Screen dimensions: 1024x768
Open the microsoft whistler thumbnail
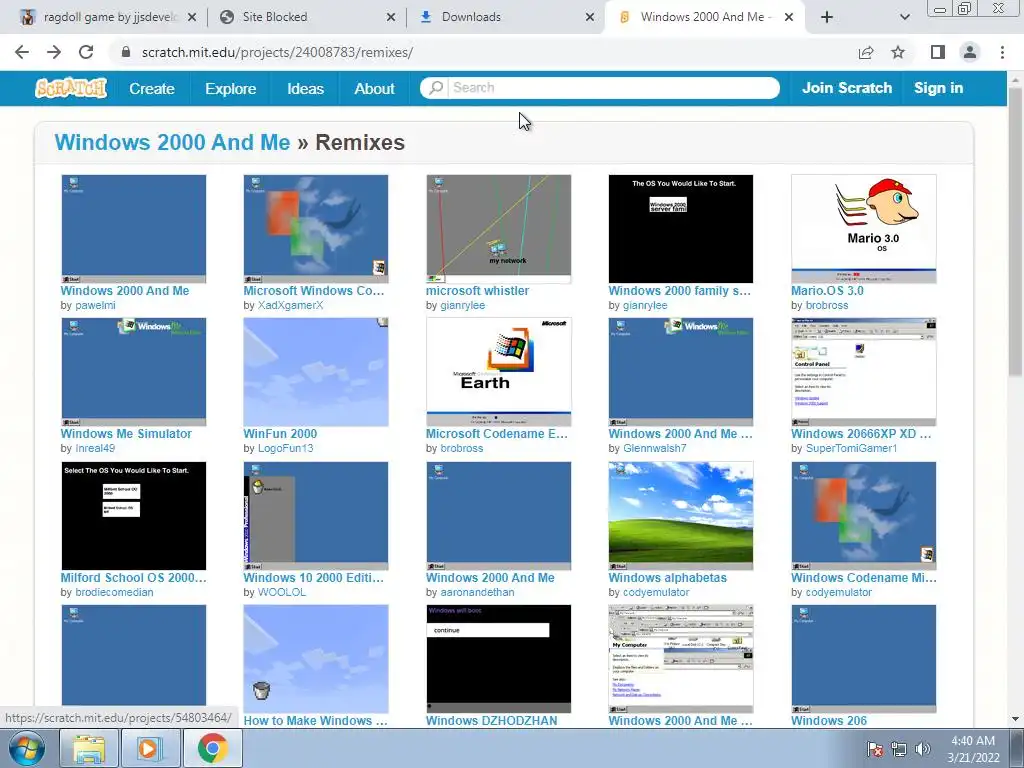498,229
